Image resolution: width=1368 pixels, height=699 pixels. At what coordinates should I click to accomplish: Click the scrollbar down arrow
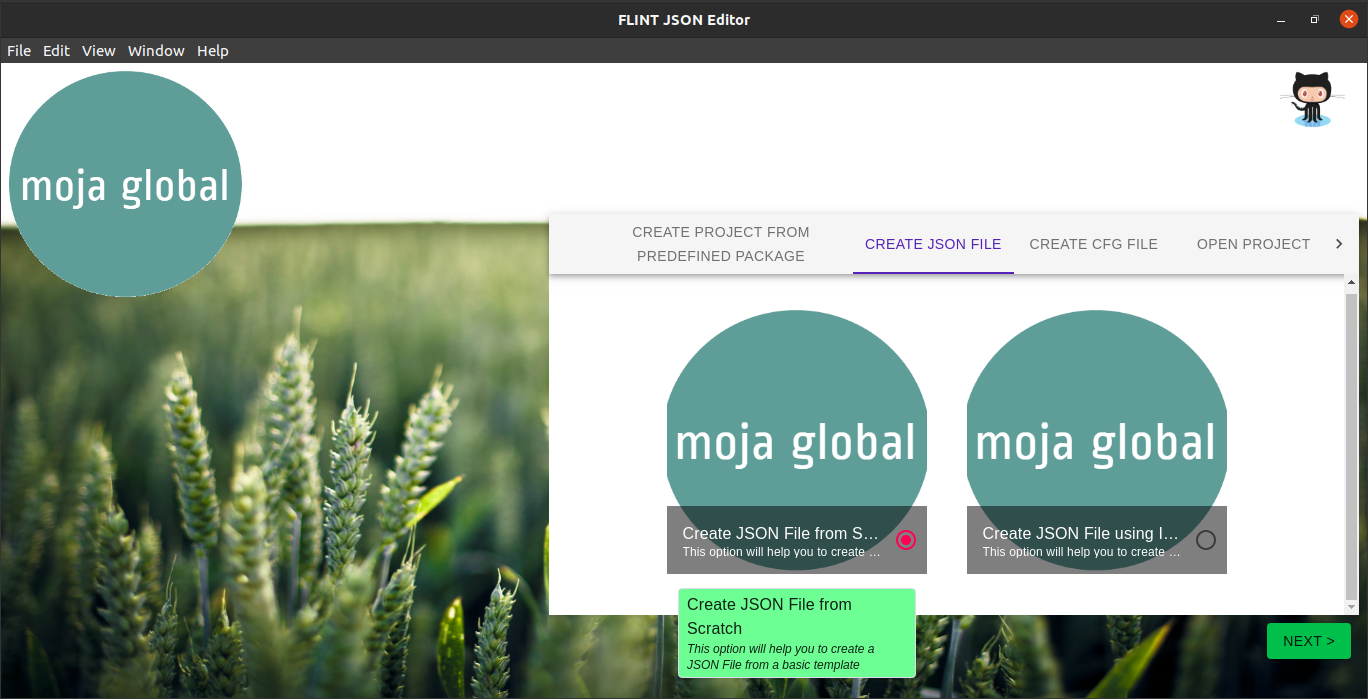click(x=1351, y=607)
